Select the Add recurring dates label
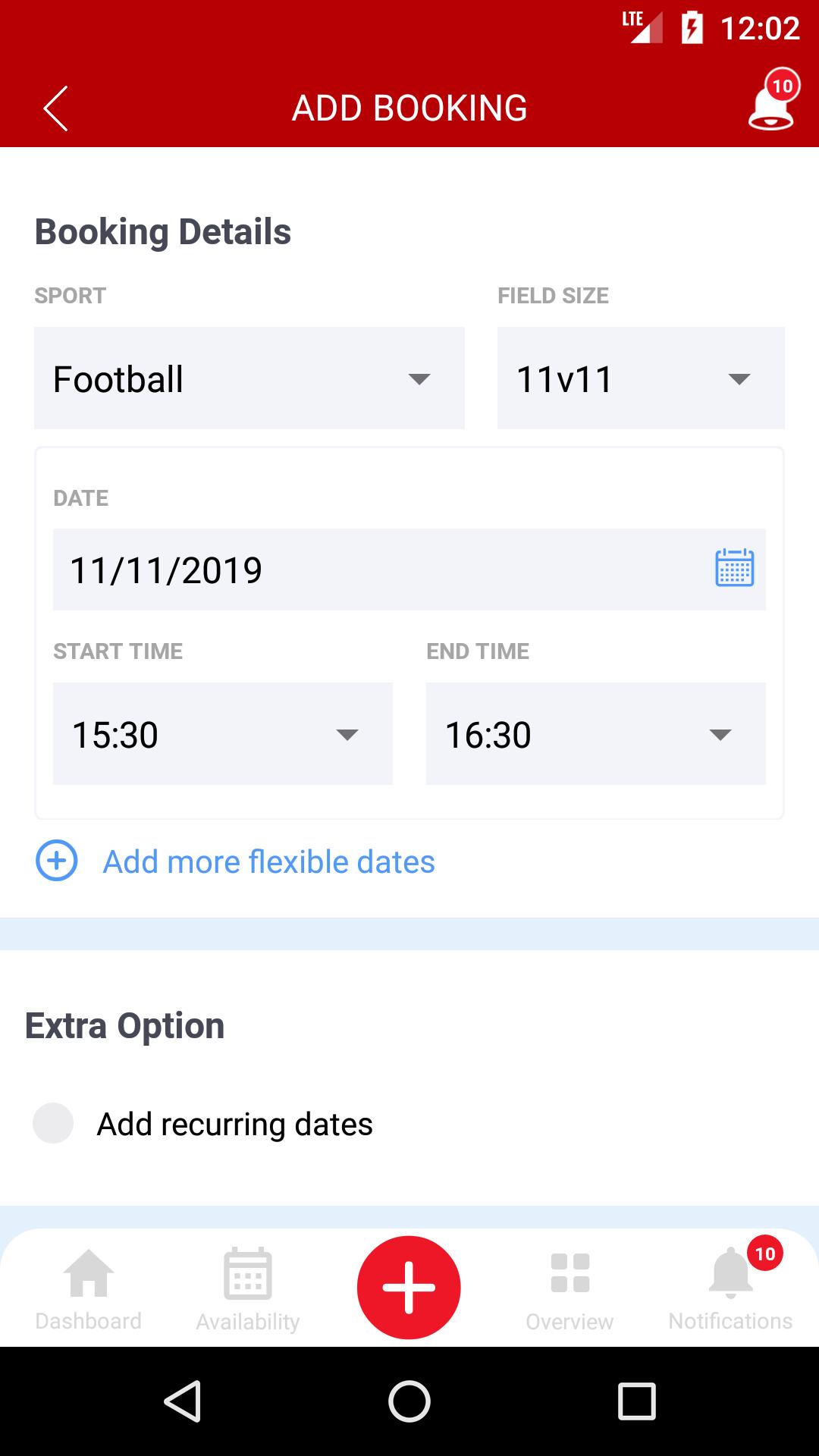 pos(235,1125)
